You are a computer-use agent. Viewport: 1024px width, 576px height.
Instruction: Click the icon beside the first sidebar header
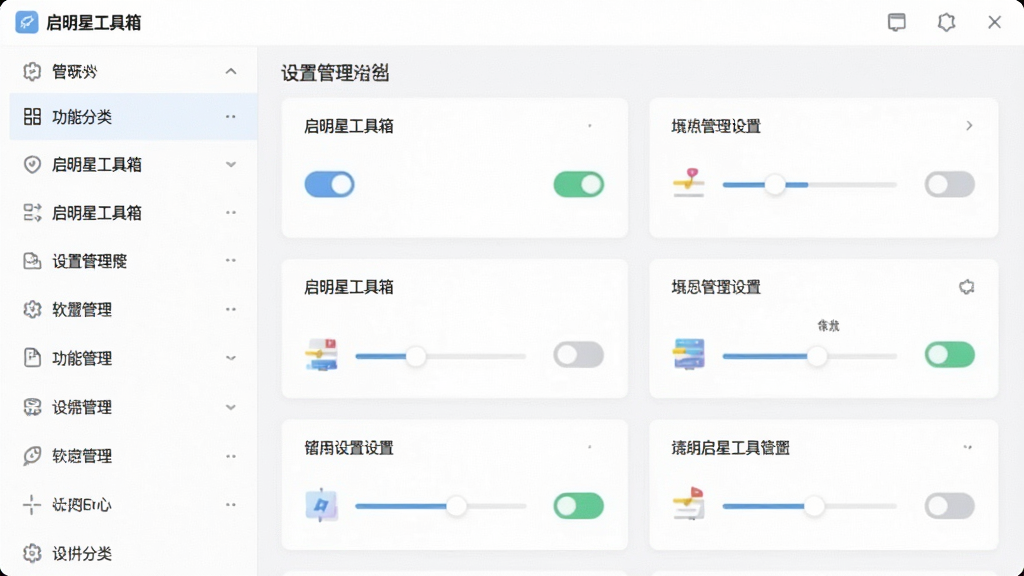pyautogui.click(x=32, y=71)
